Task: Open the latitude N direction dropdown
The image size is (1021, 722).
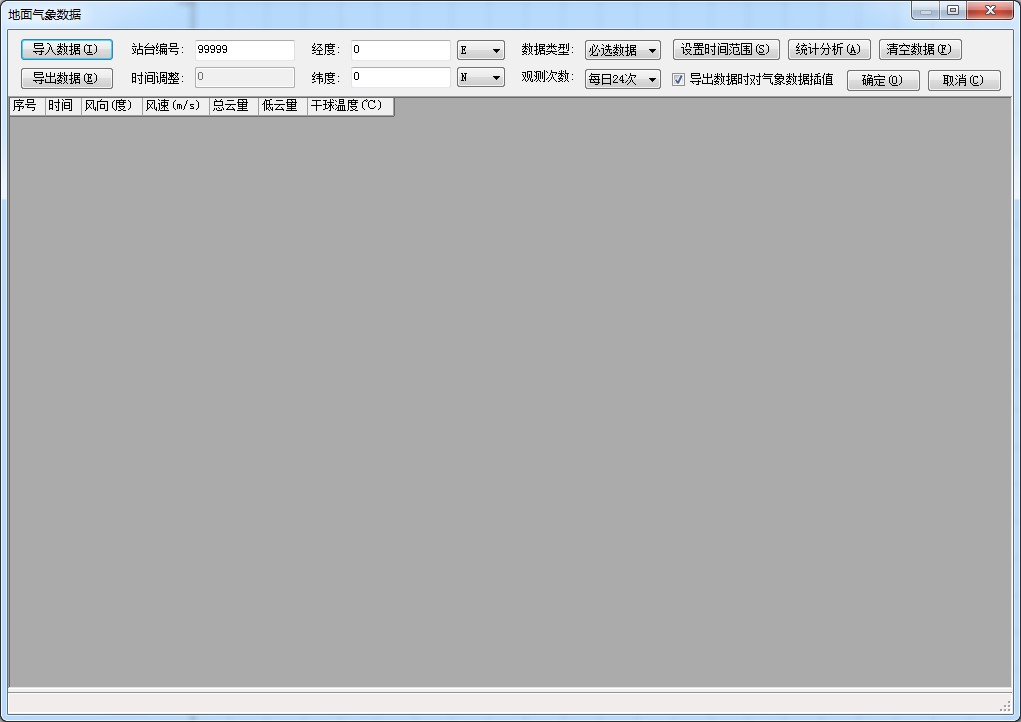Action: coord(480,78)
